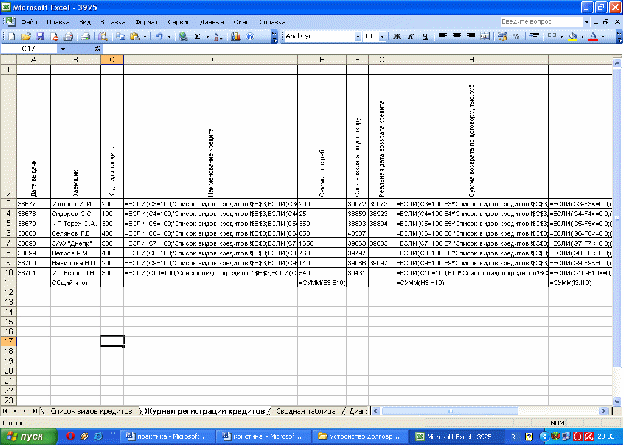The image size is (624, 446).
Task: Click the Open file folder icon
Action: (26, 36)
